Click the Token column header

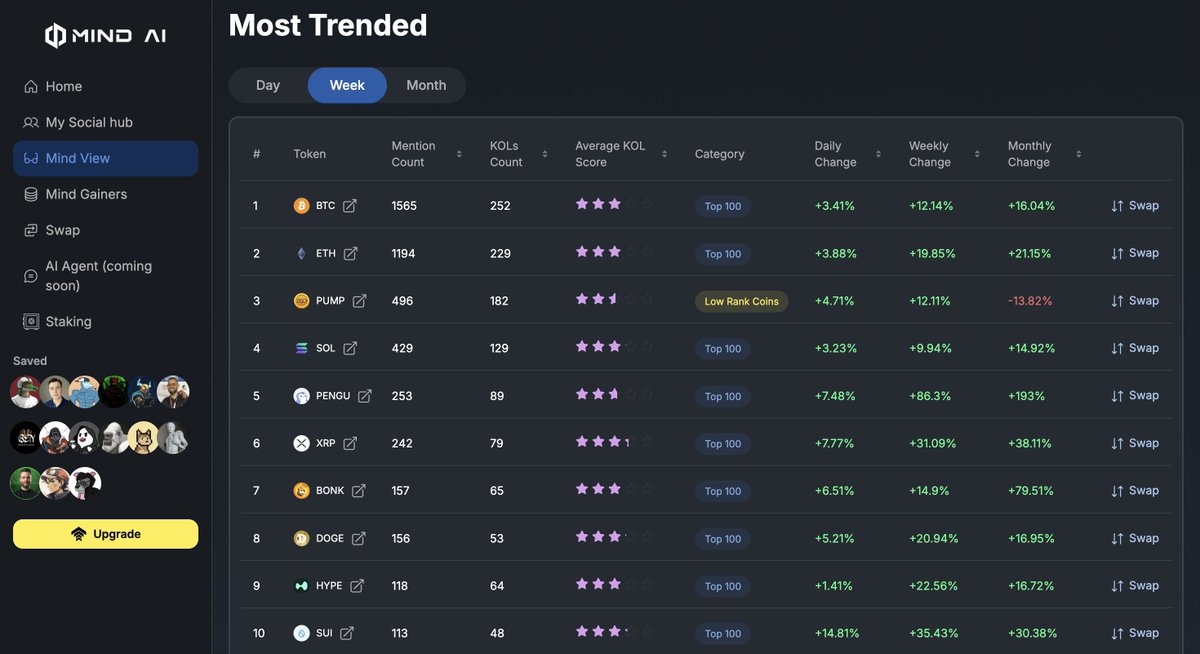coord(309,154)
